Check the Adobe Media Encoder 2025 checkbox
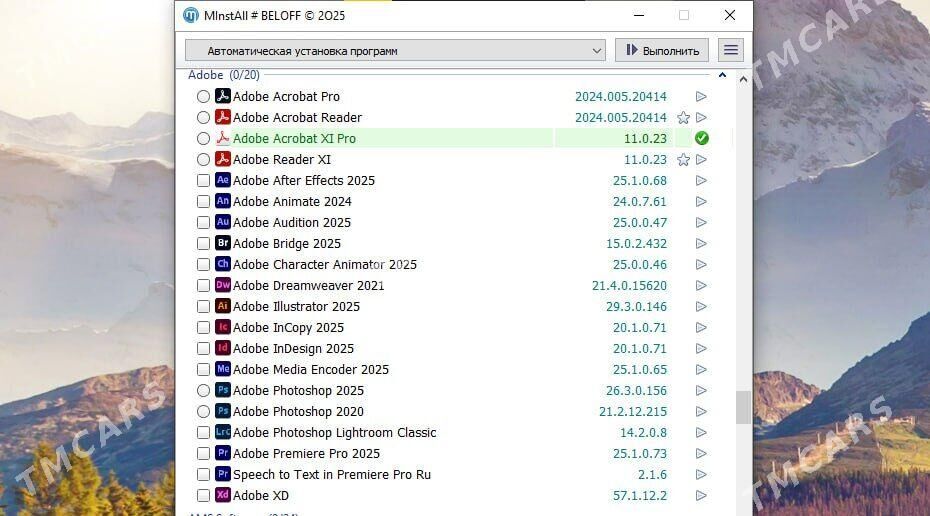930x516 pixels. (x=203, y=370)
